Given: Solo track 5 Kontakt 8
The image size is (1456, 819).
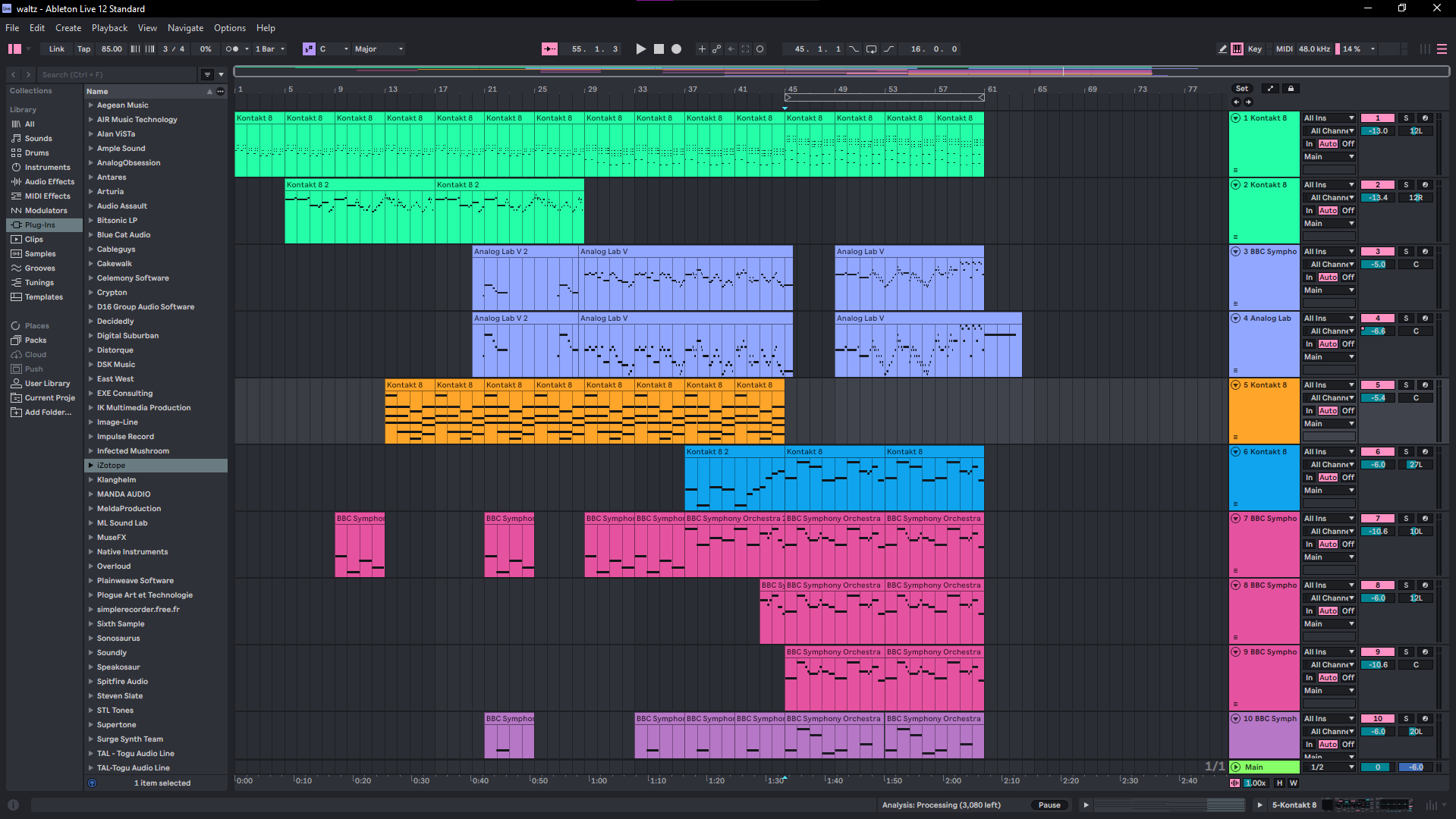Looking at the screenshot, I should pyautogui.click(x=1406, y=385).
